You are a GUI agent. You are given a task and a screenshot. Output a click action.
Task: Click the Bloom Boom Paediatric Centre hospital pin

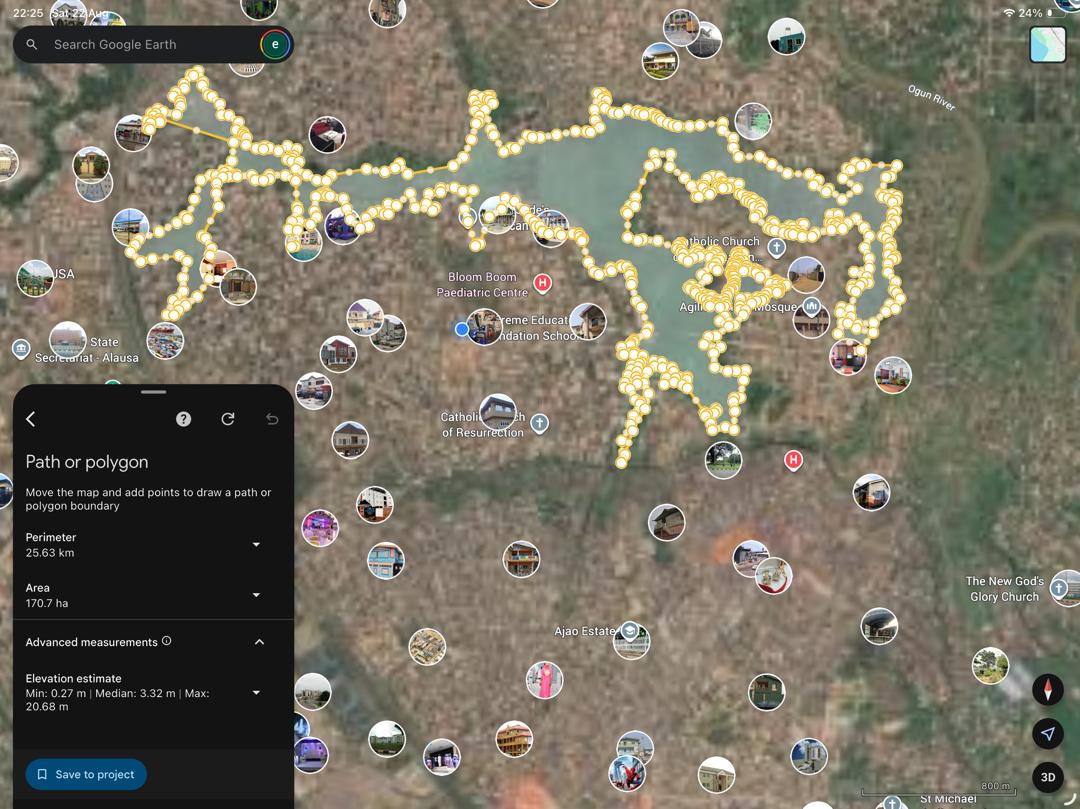(543, 282)
